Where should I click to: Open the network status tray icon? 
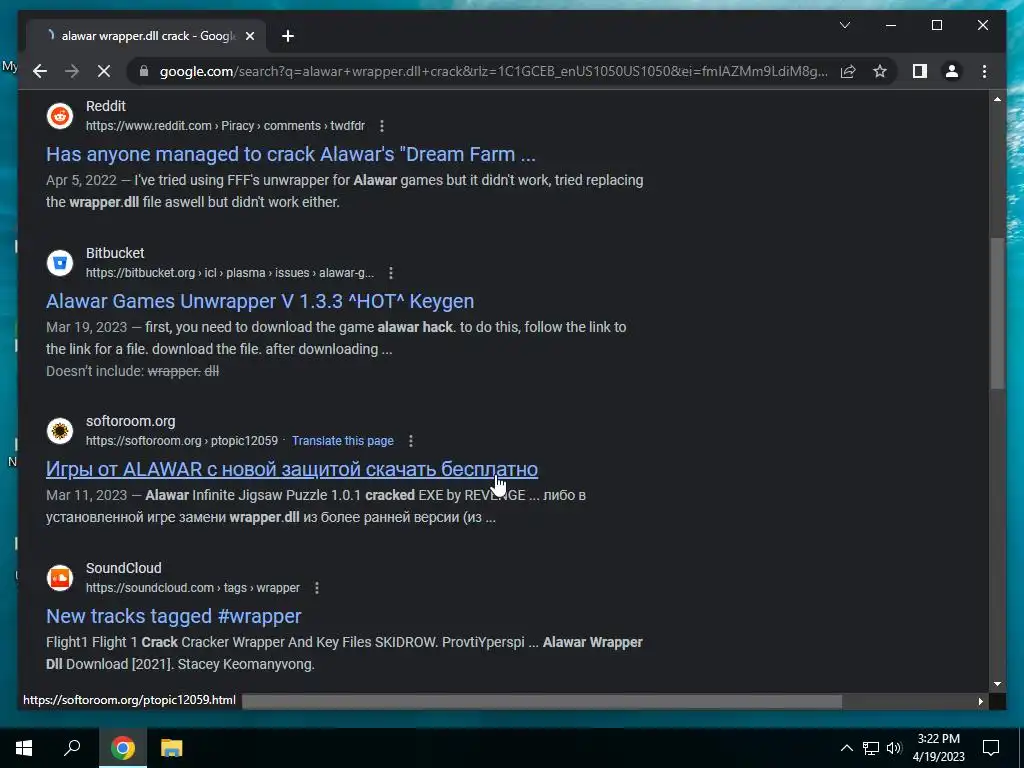pos(871,748)
